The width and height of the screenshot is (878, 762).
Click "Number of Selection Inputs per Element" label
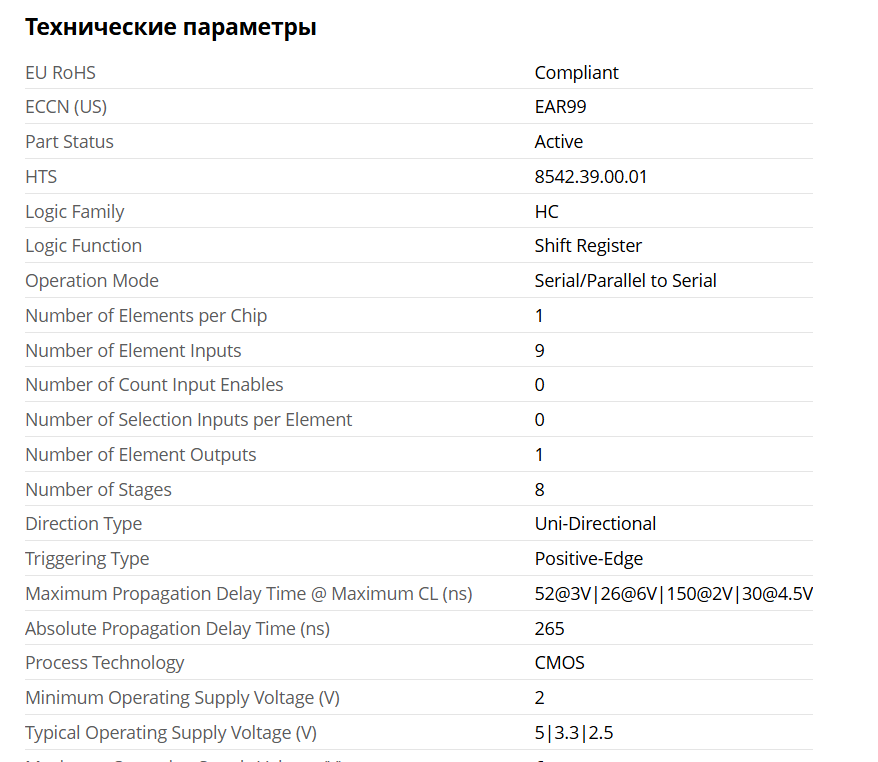[x=188, y=420]
